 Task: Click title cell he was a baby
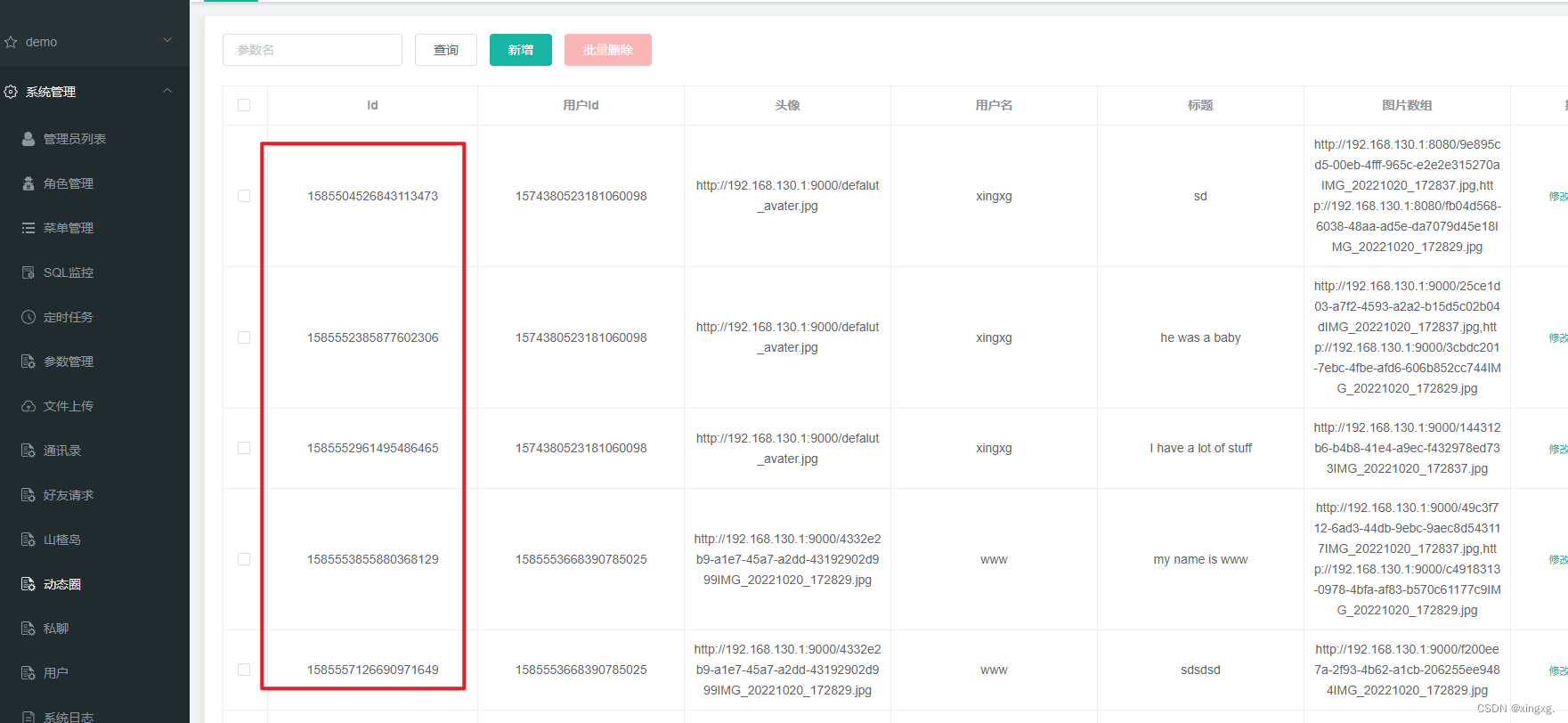click(1200, 337)
